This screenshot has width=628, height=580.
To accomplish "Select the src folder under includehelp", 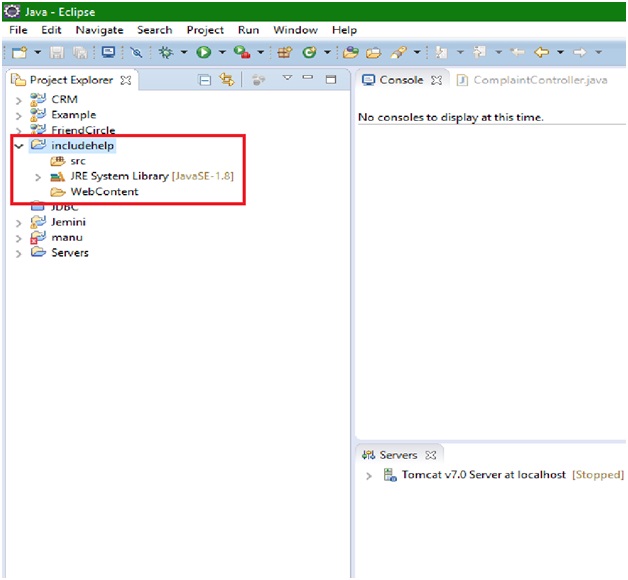I will click(77, 161).
